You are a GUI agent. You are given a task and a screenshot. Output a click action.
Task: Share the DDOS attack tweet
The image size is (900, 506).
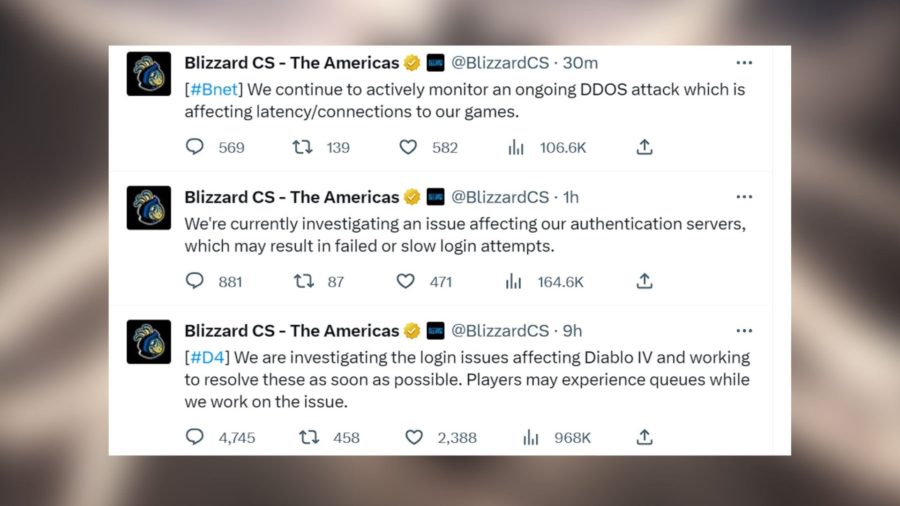pyautogui.click(x=645, y=147)
